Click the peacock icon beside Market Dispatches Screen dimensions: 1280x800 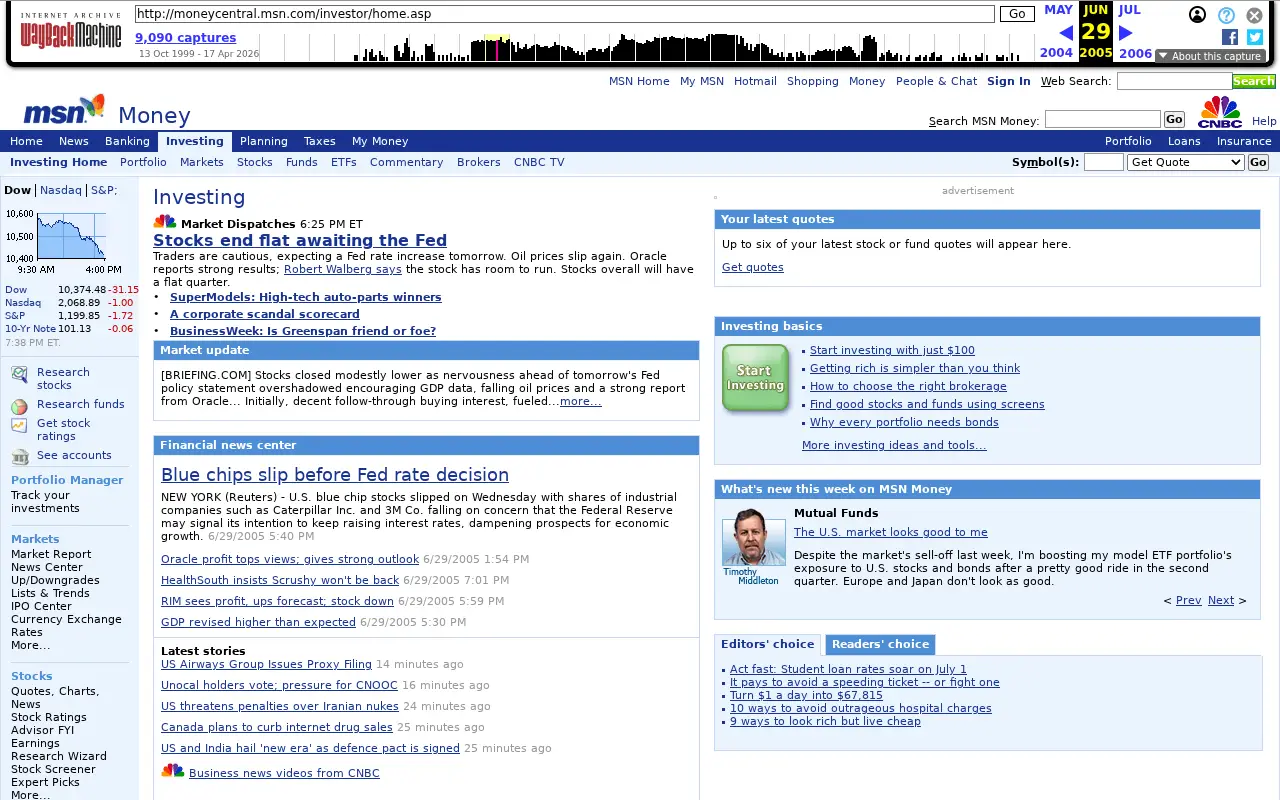click(x=165, y=222)
